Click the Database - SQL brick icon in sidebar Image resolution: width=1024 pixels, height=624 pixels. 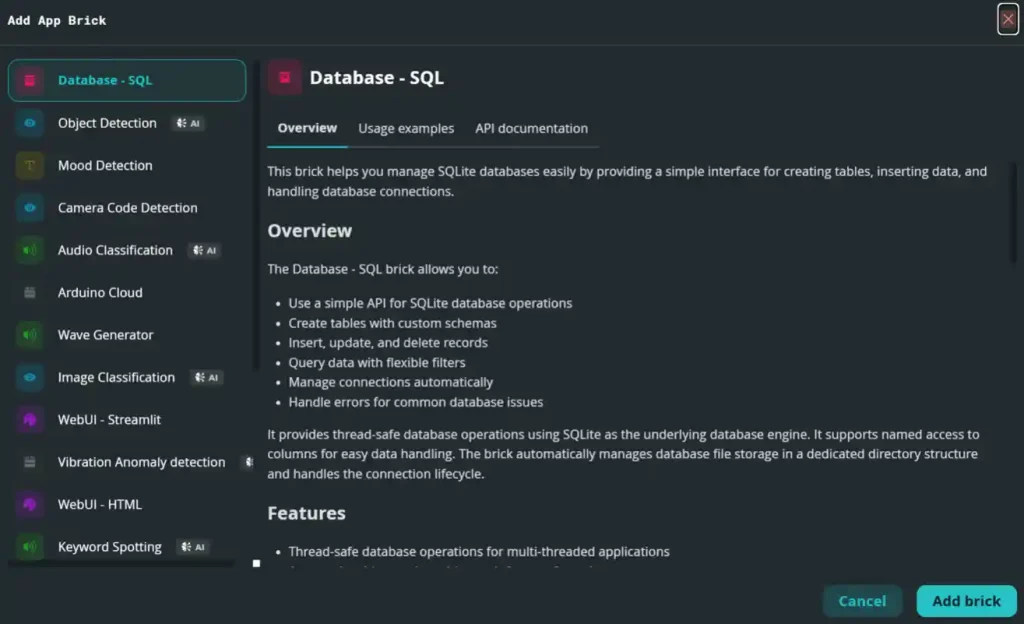(x=30, y=81)
